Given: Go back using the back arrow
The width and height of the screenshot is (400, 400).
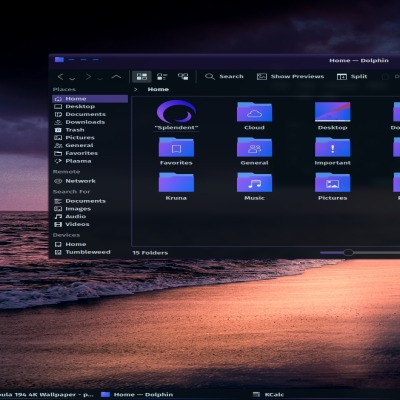Looking at the screenshot, I should [x=60, y=77].
